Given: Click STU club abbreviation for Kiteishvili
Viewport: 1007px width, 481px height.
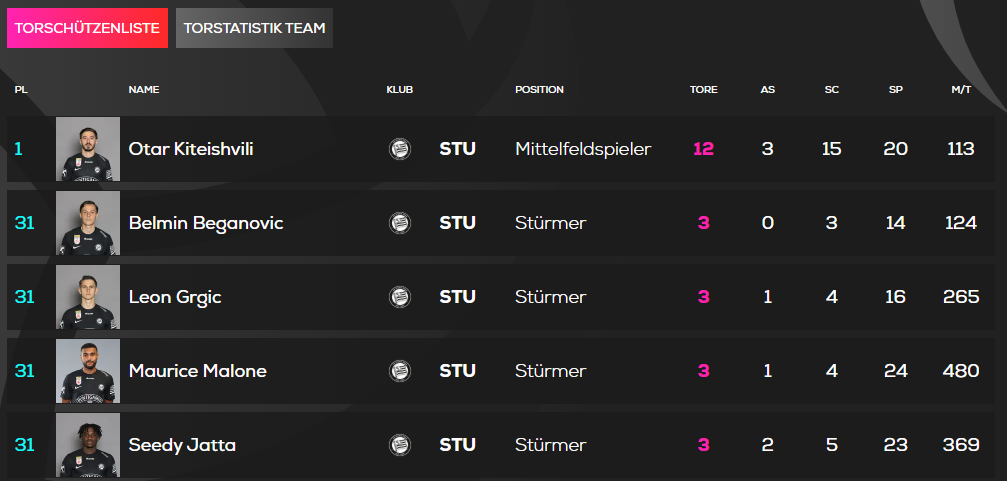Looking at the screenshot, I should coord(457,149).
